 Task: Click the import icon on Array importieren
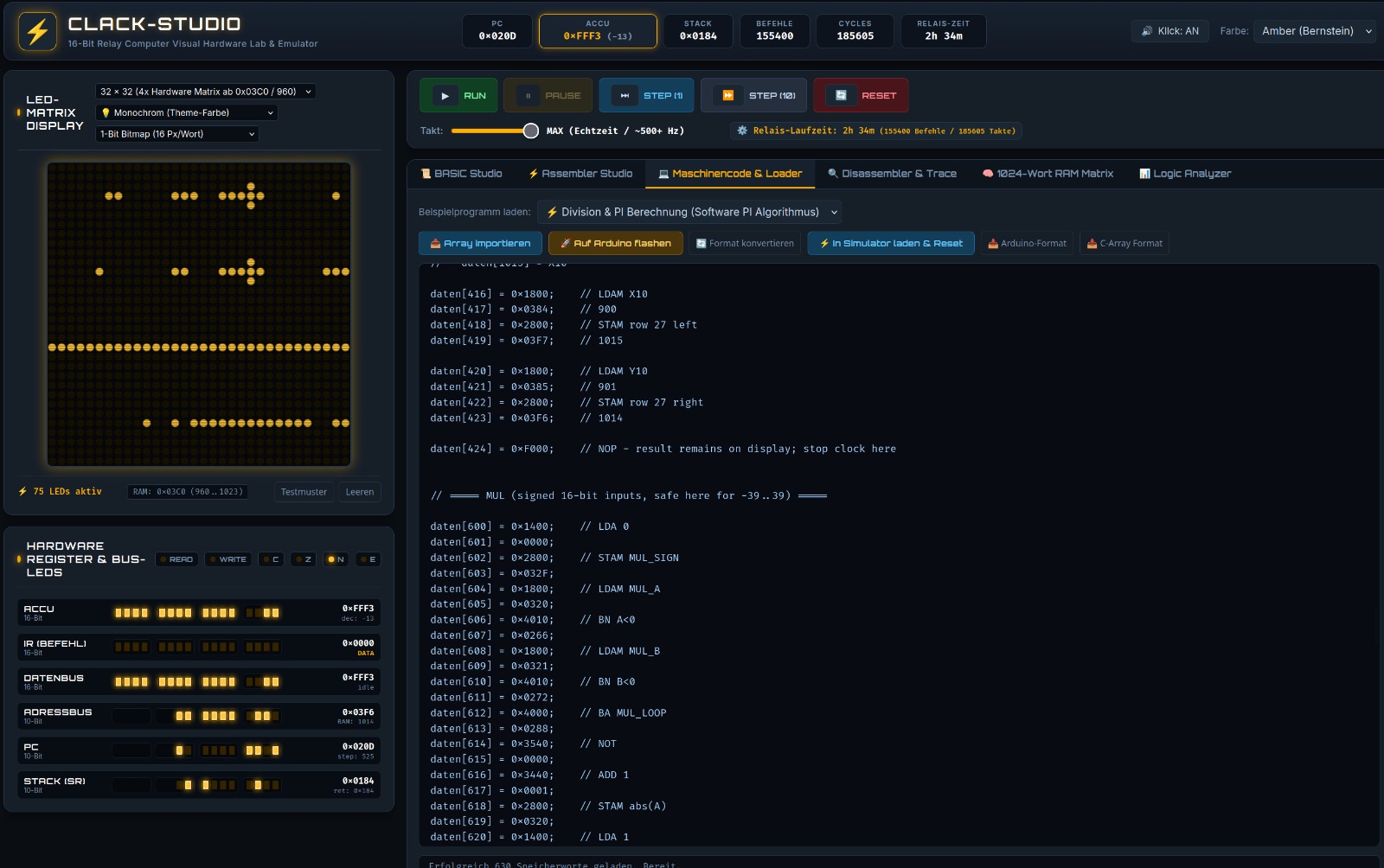[x=435, y=244]
